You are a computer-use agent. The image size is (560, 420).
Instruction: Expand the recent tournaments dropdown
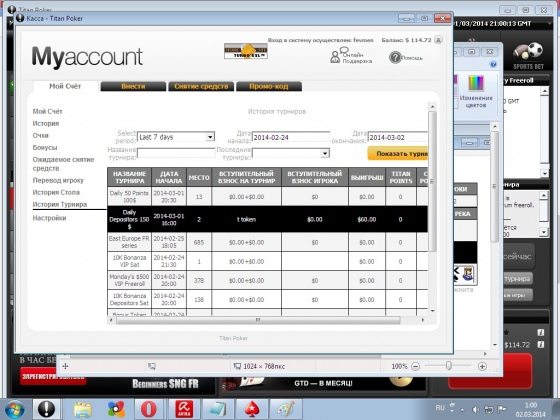click(325, 153)
